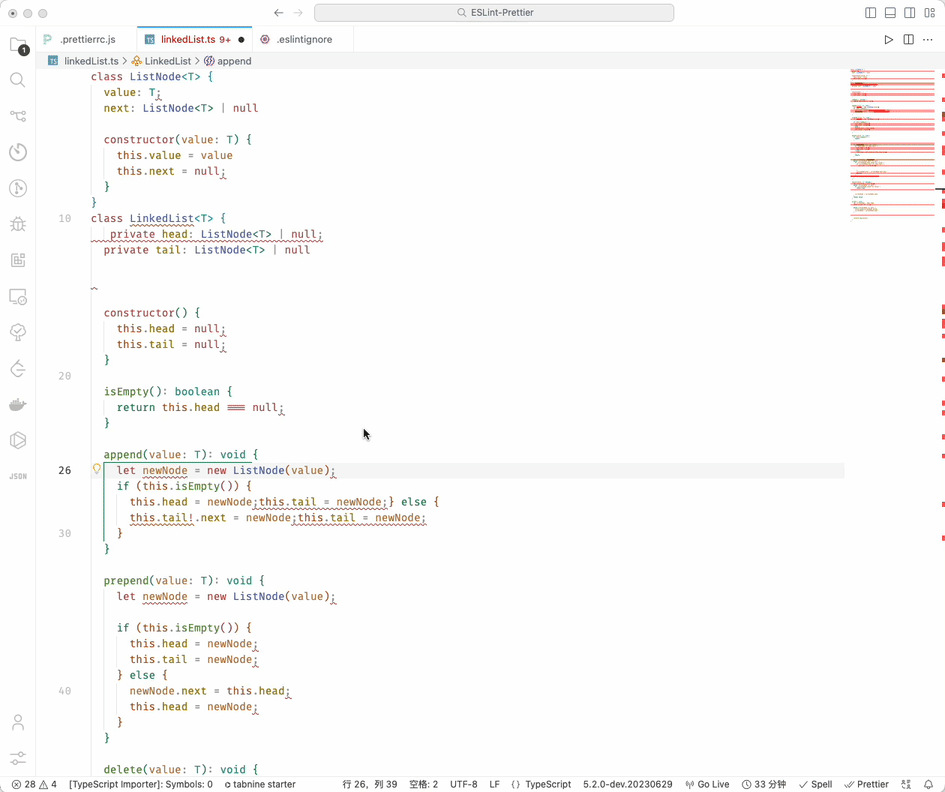Click the translate icon in status bar
945x792 pixels.
point(906,784)
